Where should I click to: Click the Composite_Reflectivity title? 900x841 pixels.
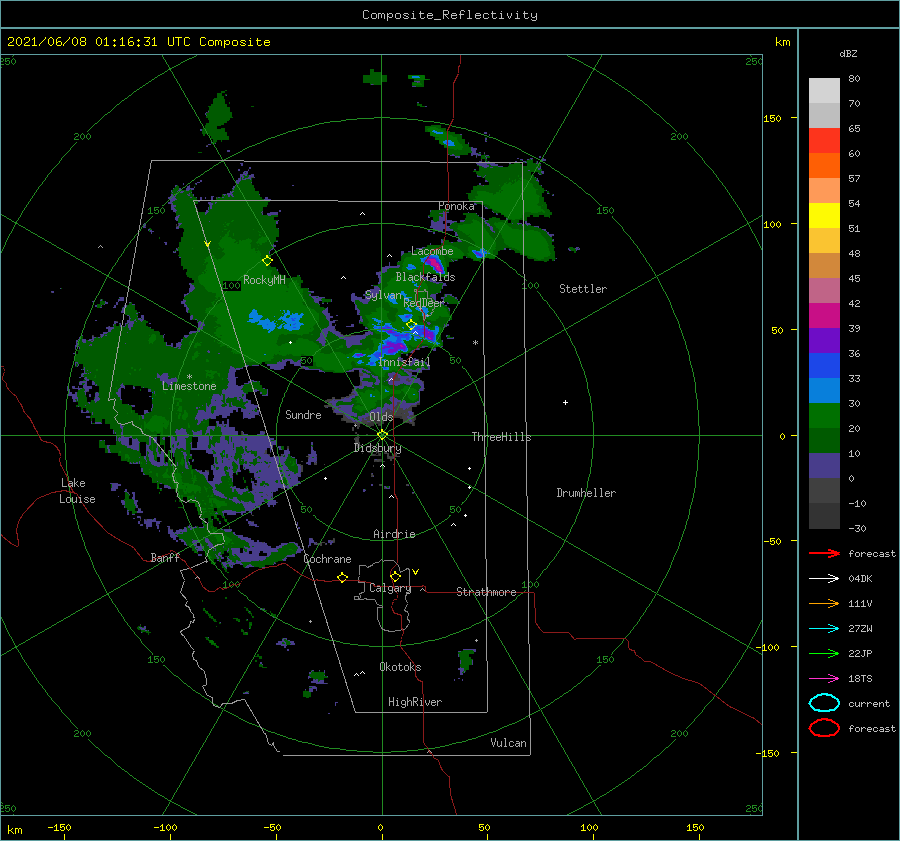(x=450, y=15)
